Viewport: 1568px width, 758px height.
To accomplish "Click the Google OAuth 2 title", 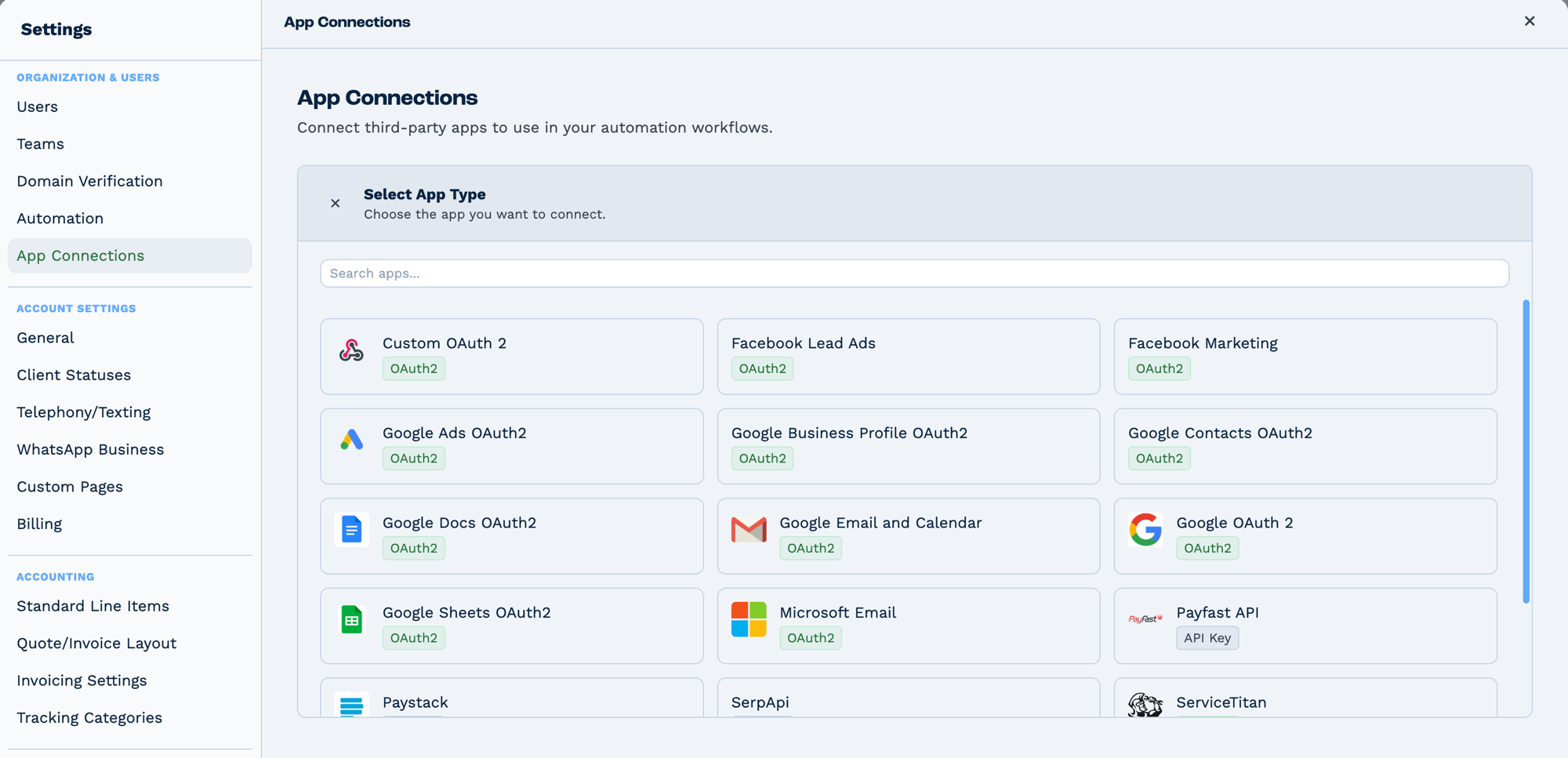I will (x=1235, y=523).
